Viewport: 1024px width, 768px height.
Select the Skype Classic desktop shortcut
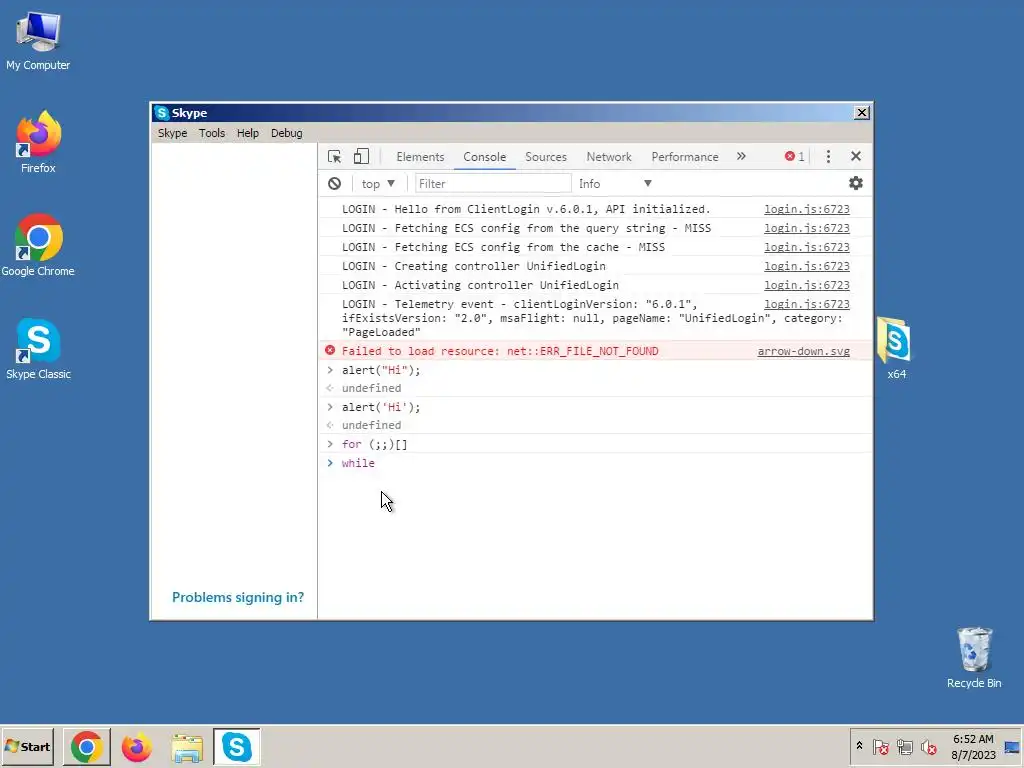point(38,348)
